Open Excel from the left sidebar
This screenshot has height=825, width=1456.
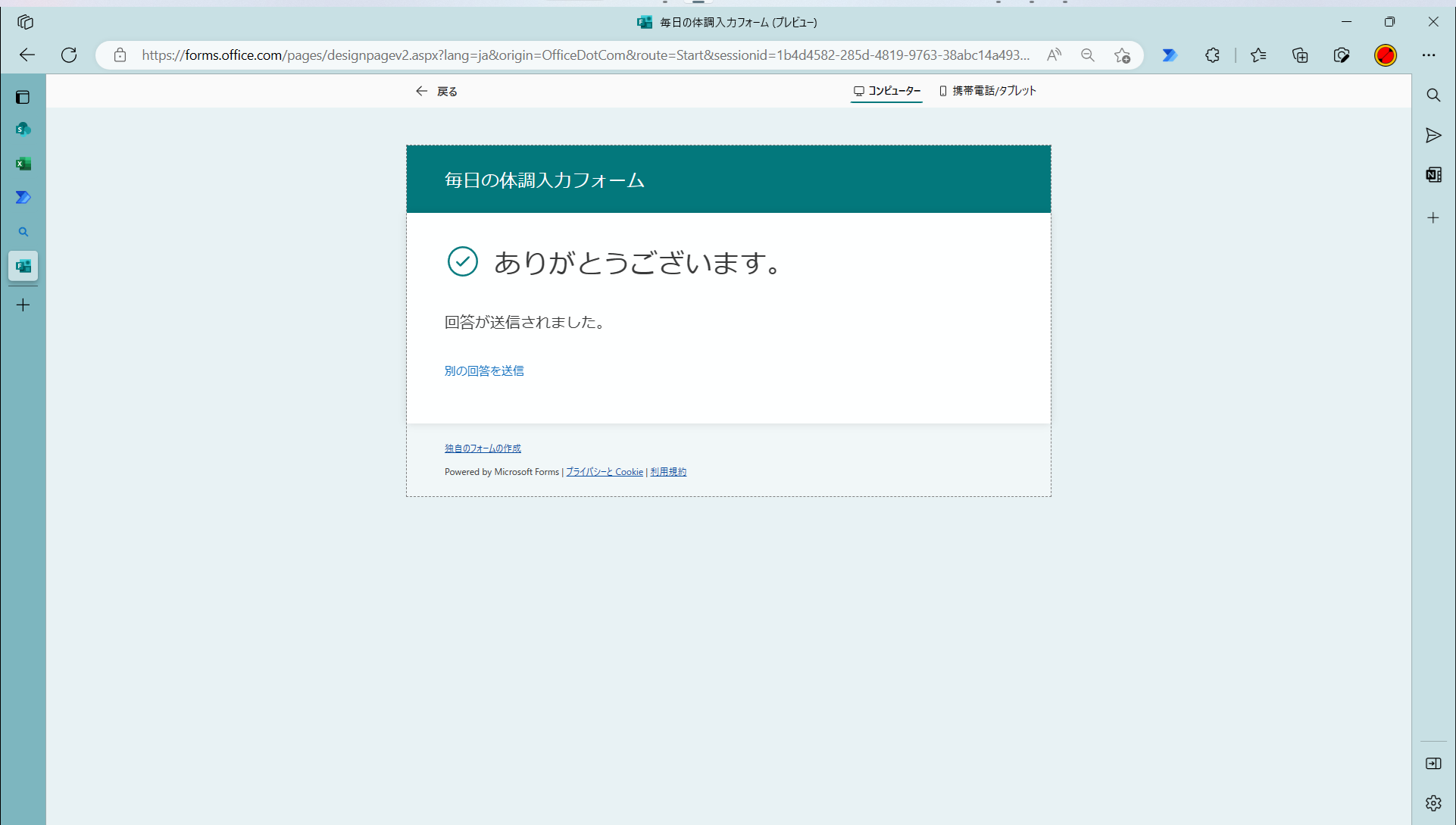point(23,163)
